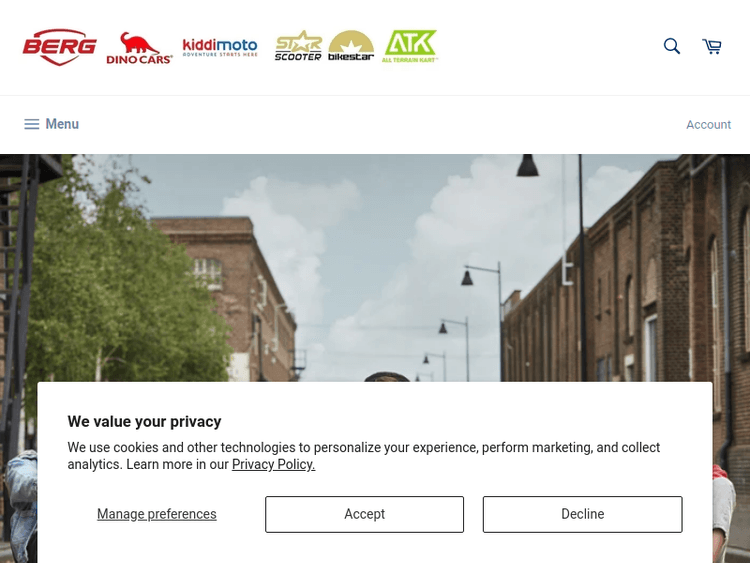Go to the Account page
This screenshot has width=750, height=563.
point(708,124)
